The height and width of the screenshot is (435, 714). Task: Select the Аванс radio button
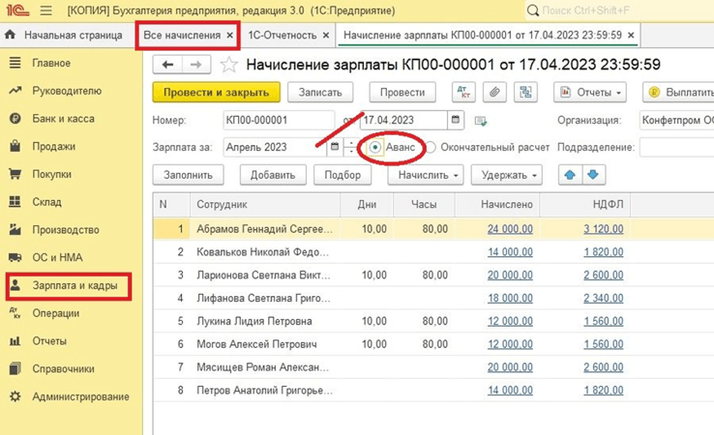pos(374,146)
